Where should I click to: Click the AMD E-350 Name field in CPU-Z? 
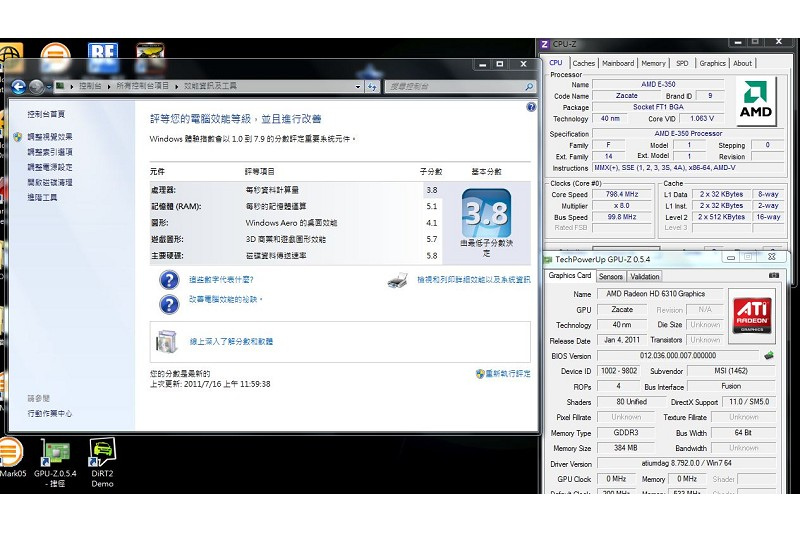coord(658,84)
